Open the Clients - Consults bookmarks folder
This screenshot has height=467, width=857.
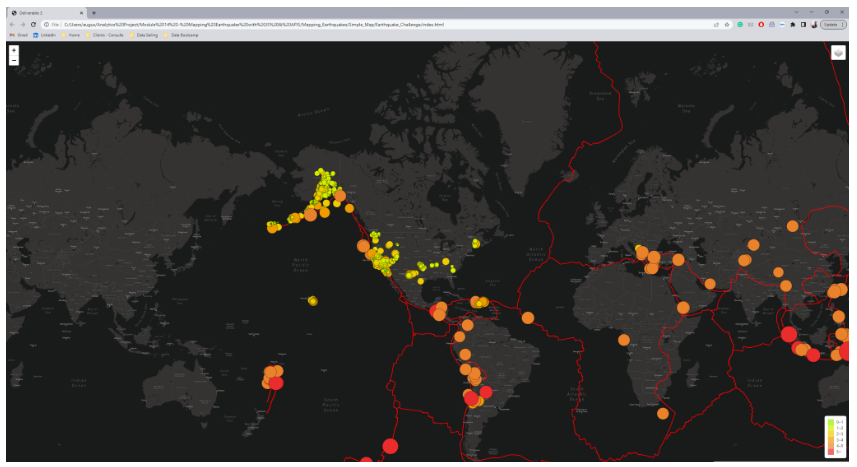point(104,35)
